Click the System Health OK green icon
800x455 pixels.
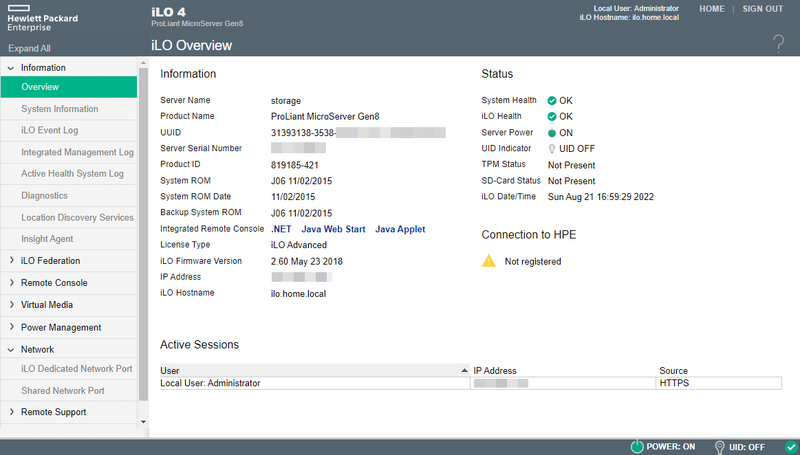pyautogui.click(x=552, y=100)
